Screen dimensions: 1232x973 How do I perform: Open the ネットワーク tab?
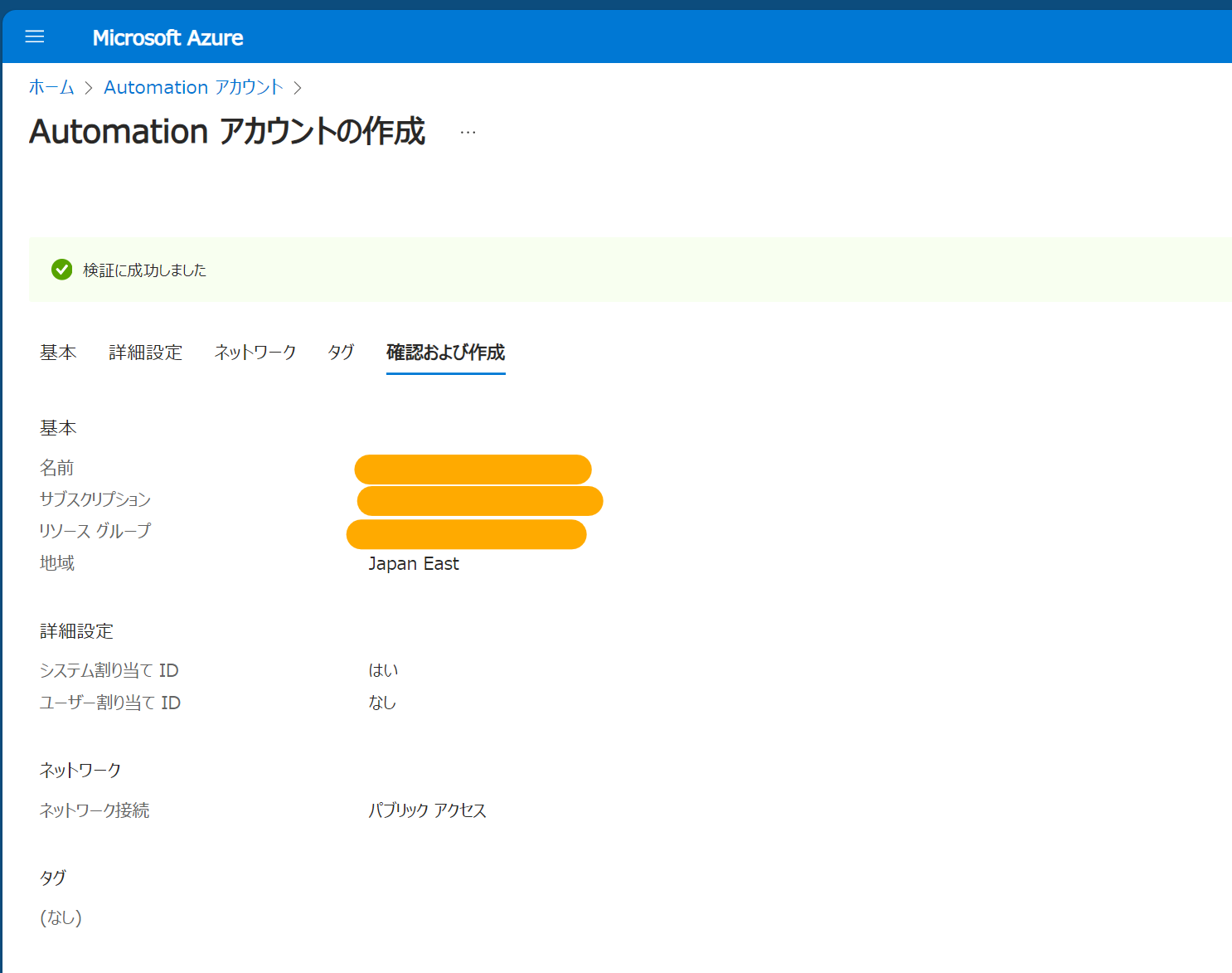(x=255, y=353)
